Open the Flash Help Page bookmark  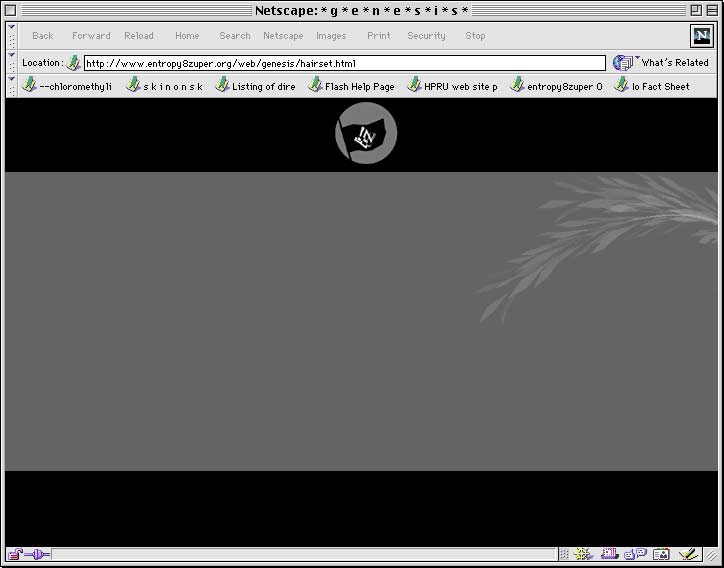[351, 87]
